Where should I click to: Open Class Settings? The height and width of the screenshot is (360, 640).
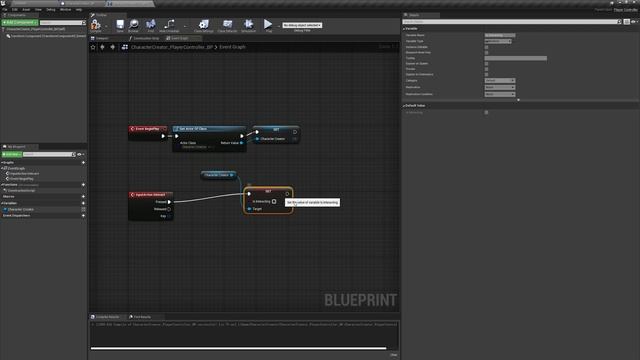[x=204, y=25]
